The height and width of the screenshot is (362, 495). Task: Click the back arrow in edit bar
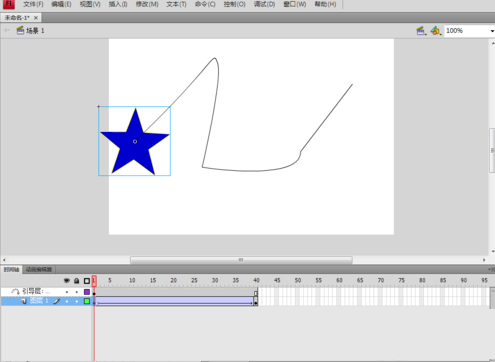click(7, 31)
